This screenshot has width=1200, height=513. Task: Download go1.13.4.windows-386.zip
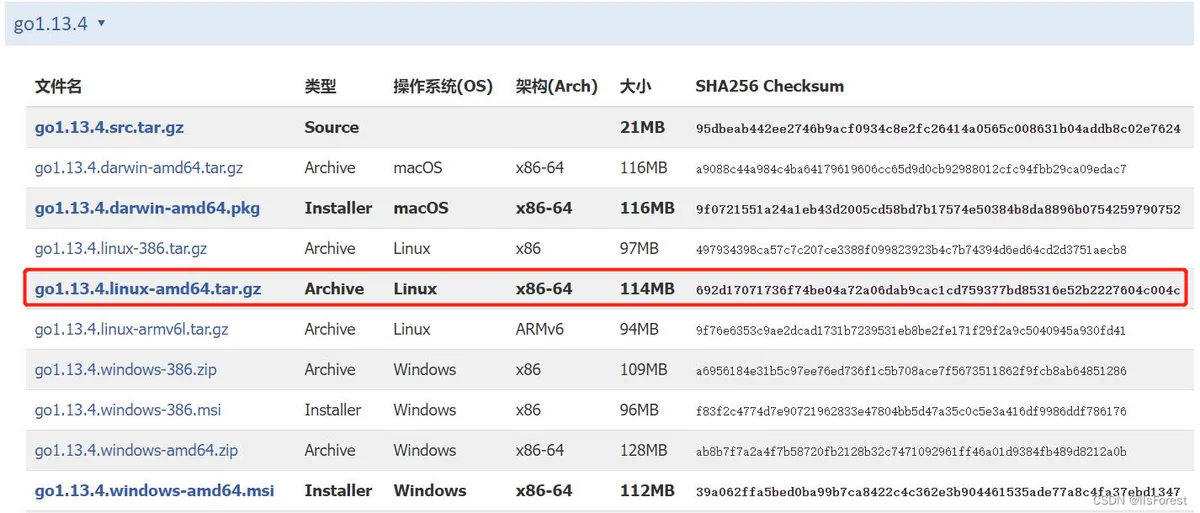(x=126, y=370)
